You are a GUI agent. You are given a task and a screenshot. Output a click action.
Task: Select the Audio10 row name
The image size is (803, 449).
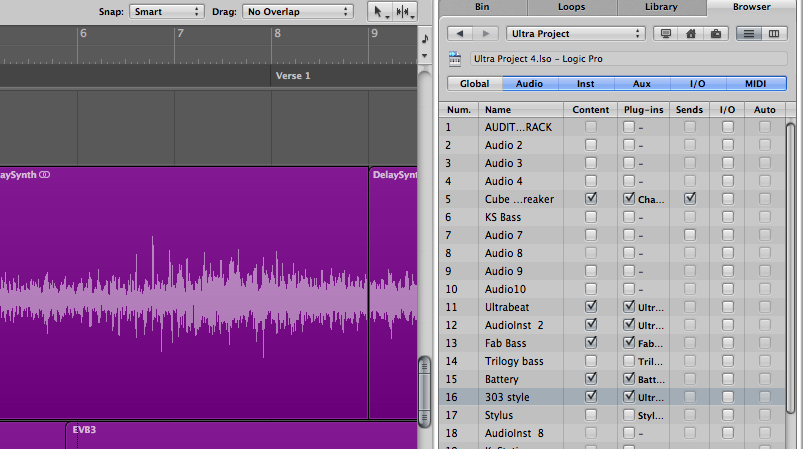point(505,289)
